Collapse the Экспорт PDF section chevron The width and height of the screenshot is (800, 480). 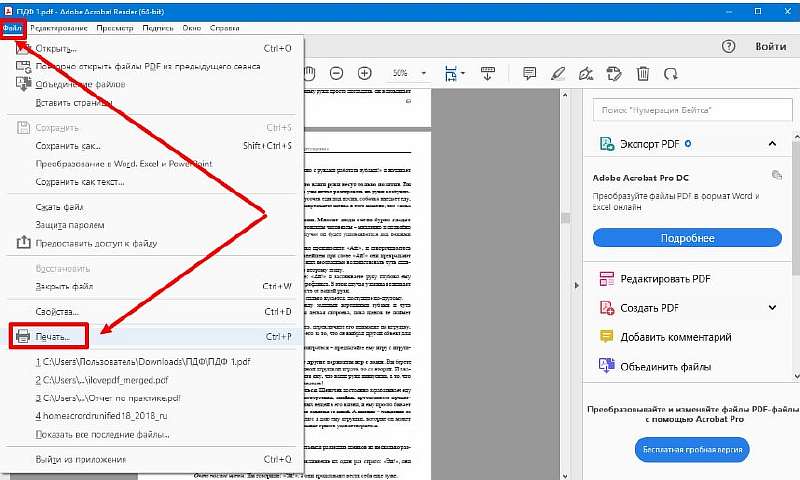(x=772, y=144)
